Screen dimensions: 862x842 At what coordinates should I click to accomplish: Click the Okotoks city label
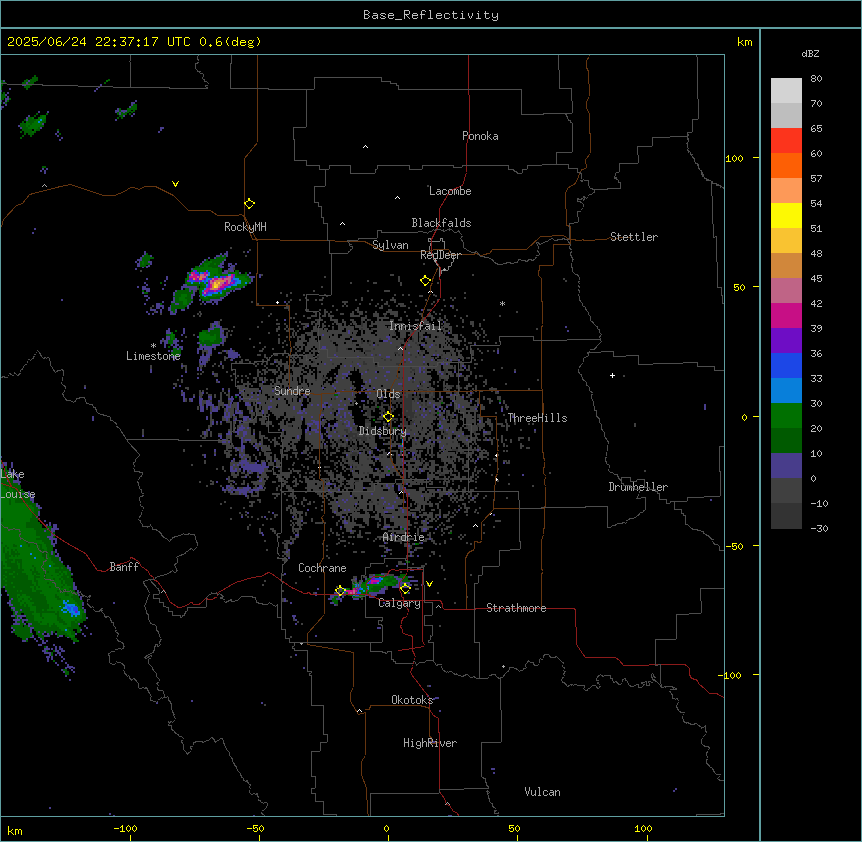click(412, 700)
